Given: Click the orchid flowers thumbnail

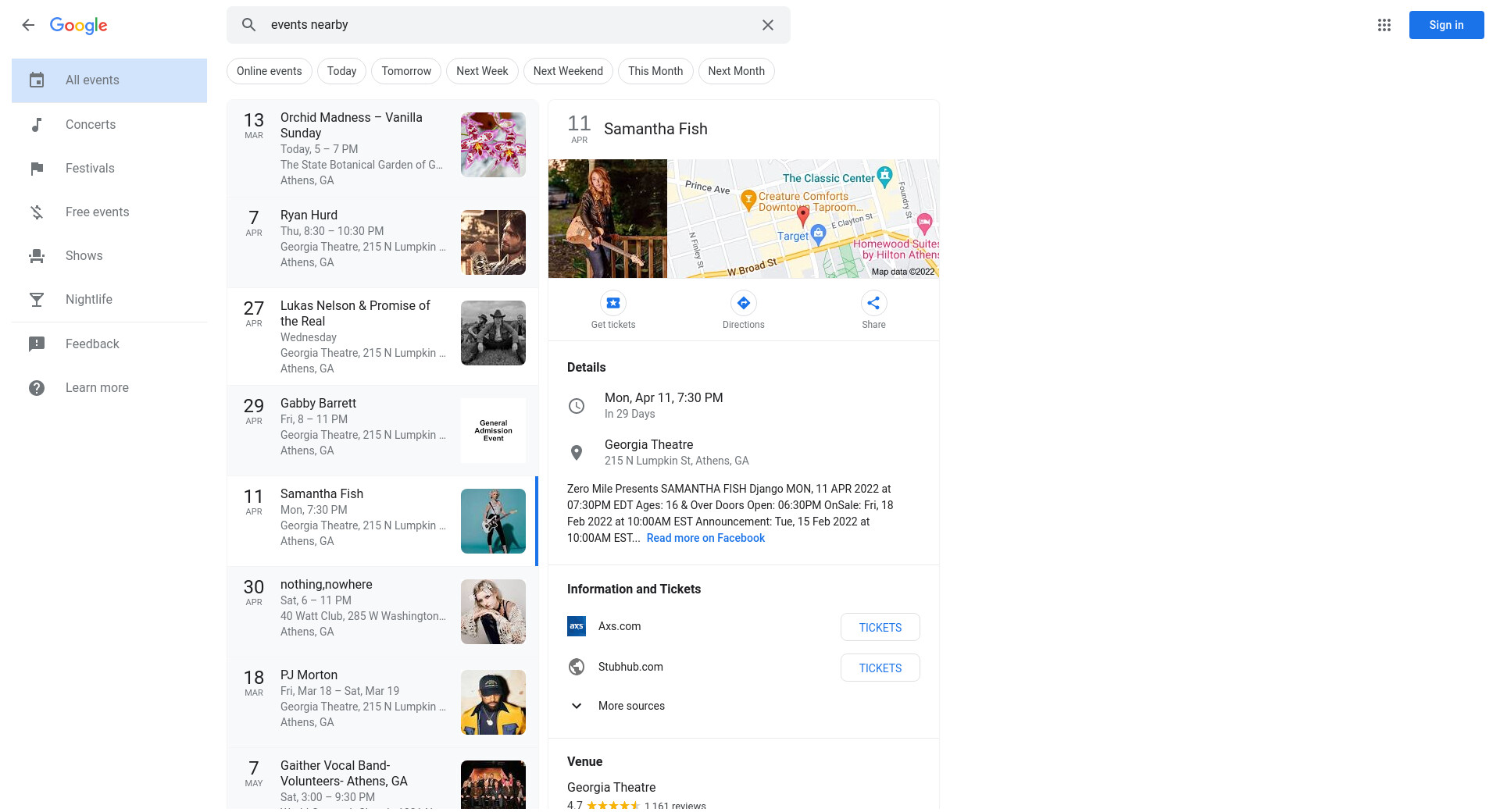Looking at the screenshot, I should pos(493,144).
